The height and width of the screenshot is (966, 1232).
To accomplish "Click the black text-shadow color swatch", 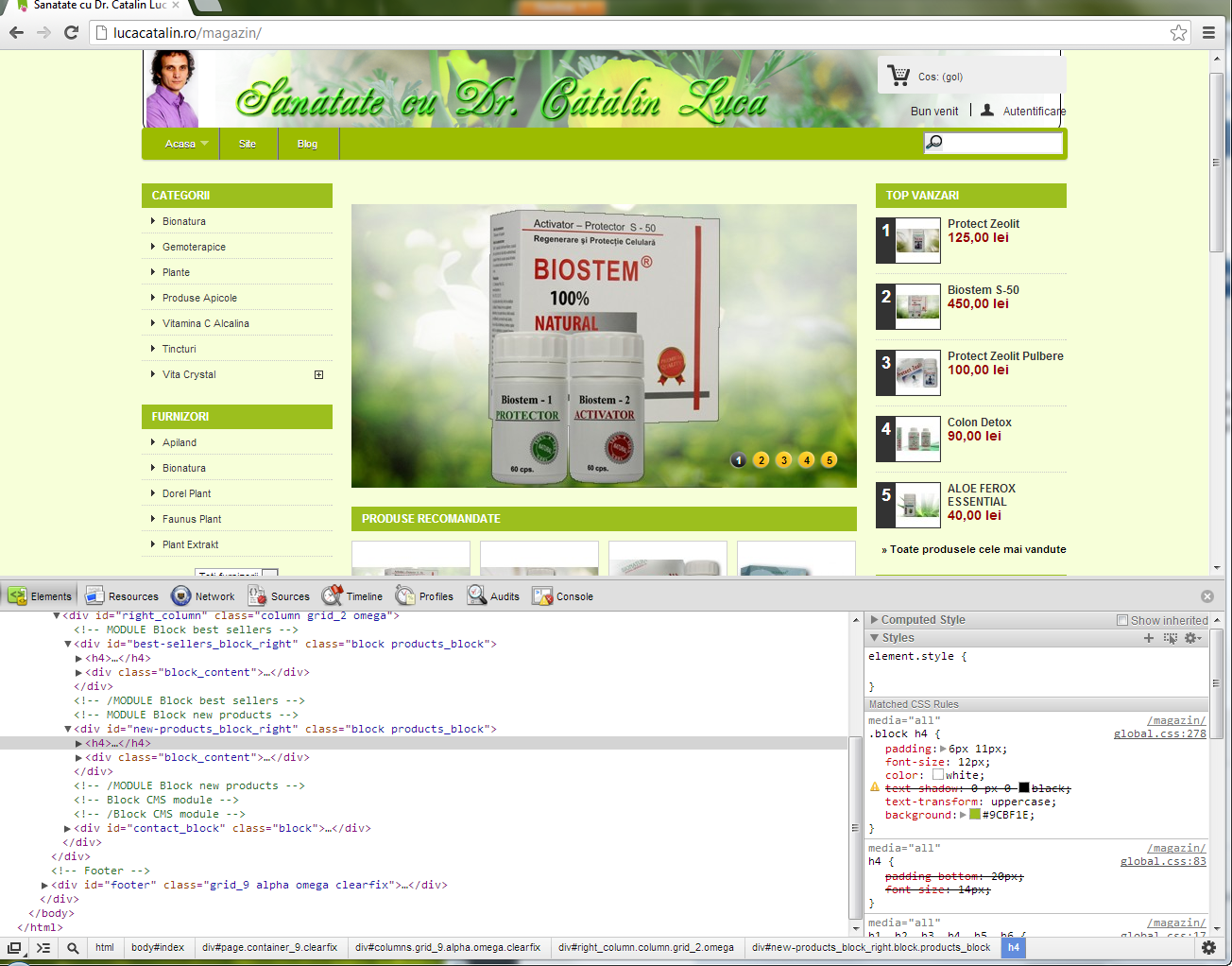I will coord(1024,787).
